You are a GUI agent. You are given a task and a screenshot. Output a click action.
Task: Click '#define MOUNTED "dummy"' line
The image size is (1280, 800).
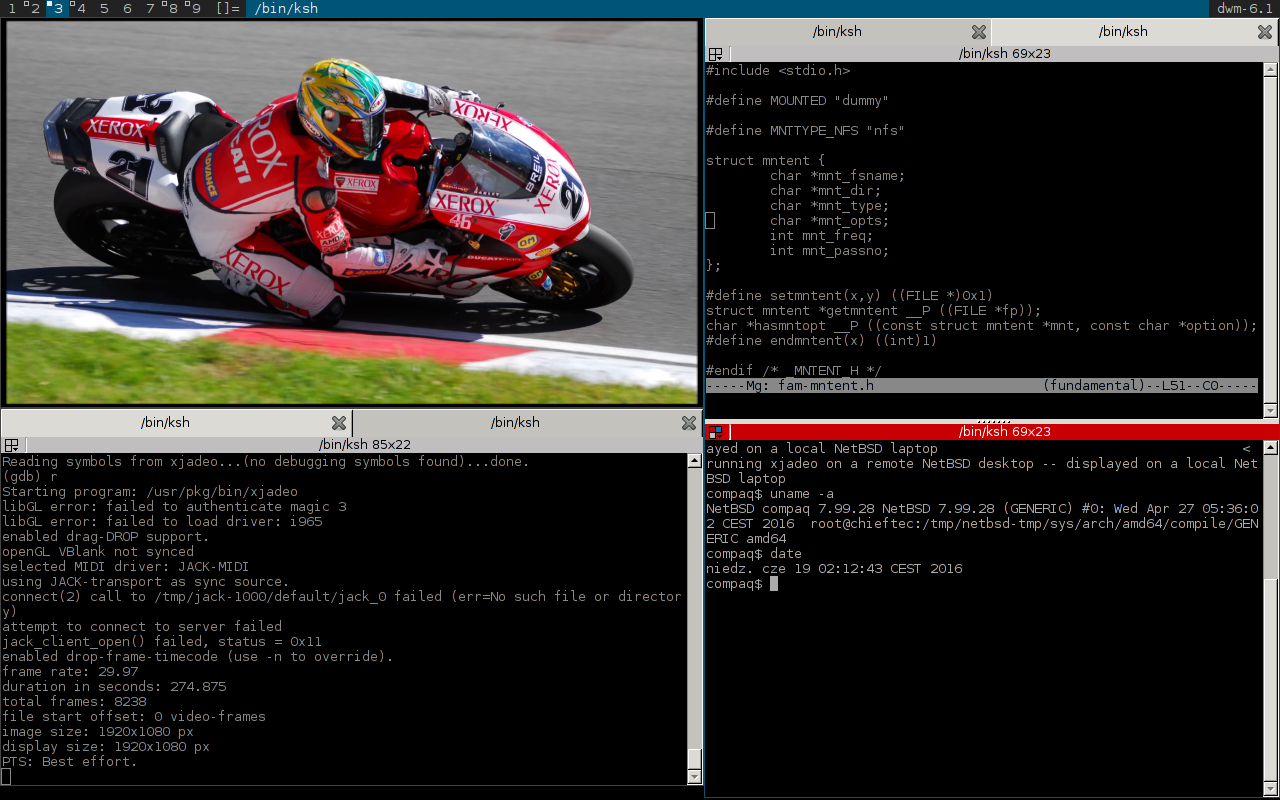pos(797,100)
